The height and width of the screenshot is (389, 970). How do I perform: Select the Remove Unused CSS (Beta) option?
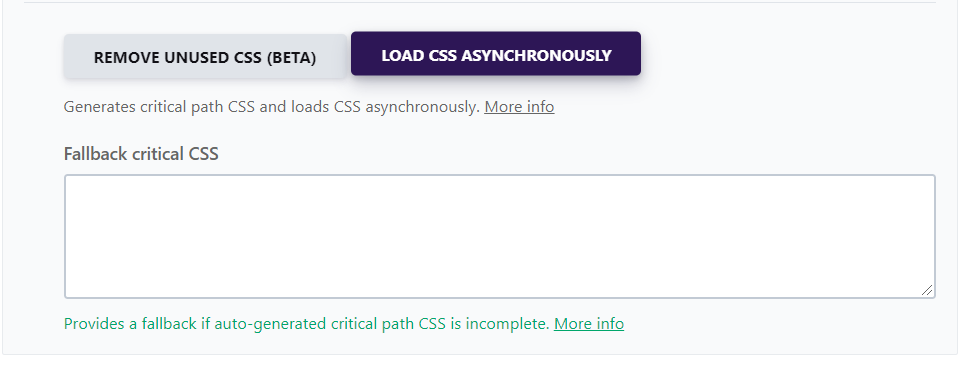point(205,57)
